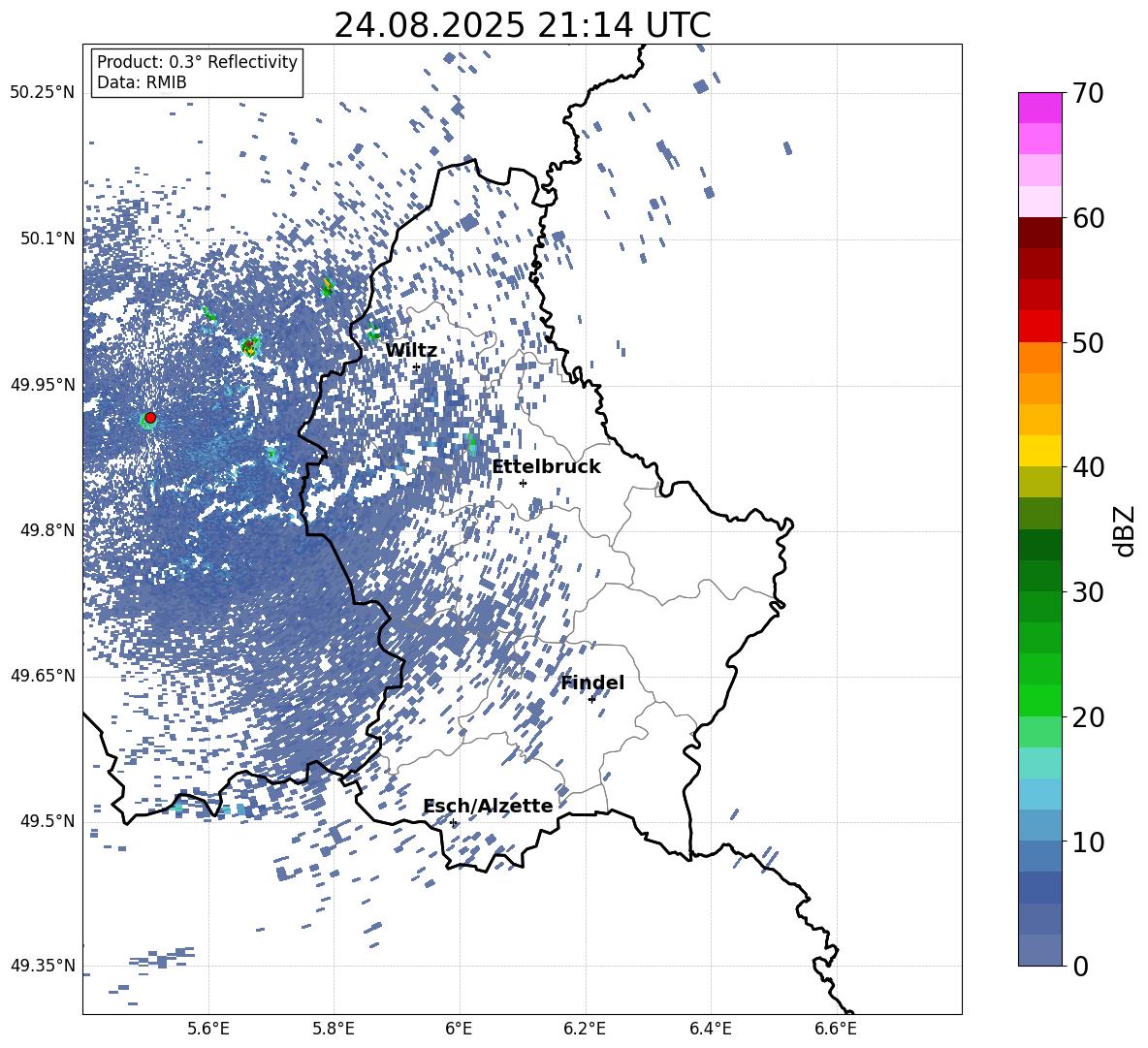Image resolution: width=1148 pixels, height=1048 pixels.
Task: Click the colorbar tick label 30
Action: pos(1088,592)
